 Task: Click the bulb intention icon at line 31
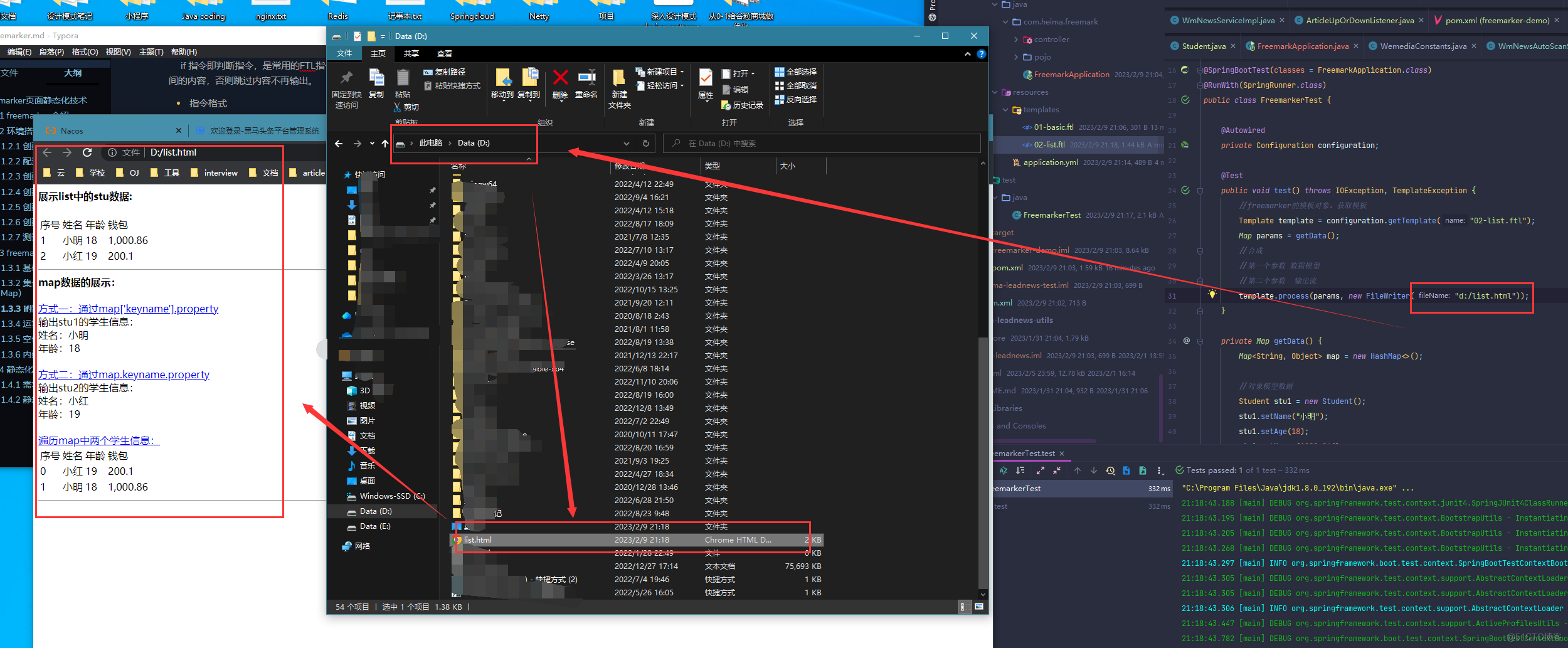[x=1212, y=294]
